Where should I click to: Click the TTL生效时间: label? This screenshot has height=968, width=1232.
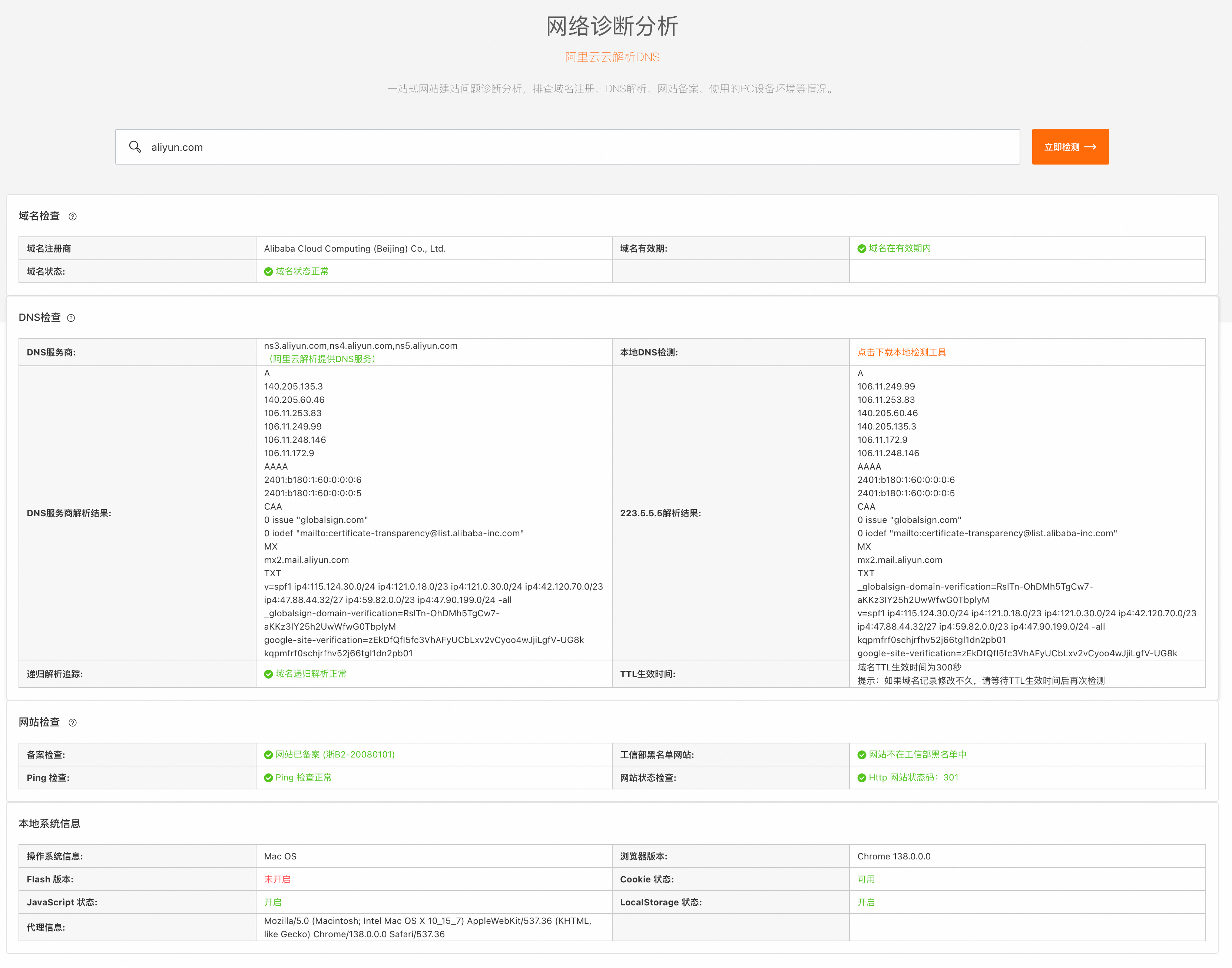pos(648,674)
